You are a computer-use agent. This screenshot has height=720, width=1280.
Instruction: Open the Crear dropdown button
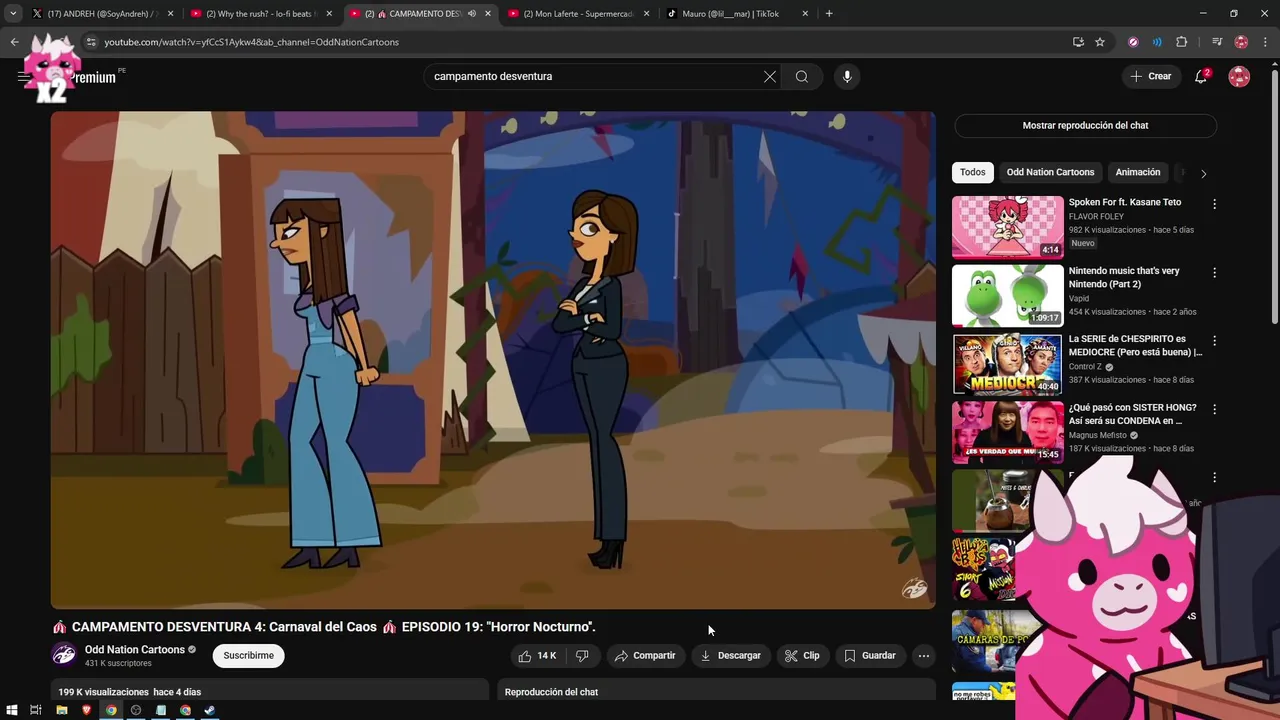(x=1151, y=76)
